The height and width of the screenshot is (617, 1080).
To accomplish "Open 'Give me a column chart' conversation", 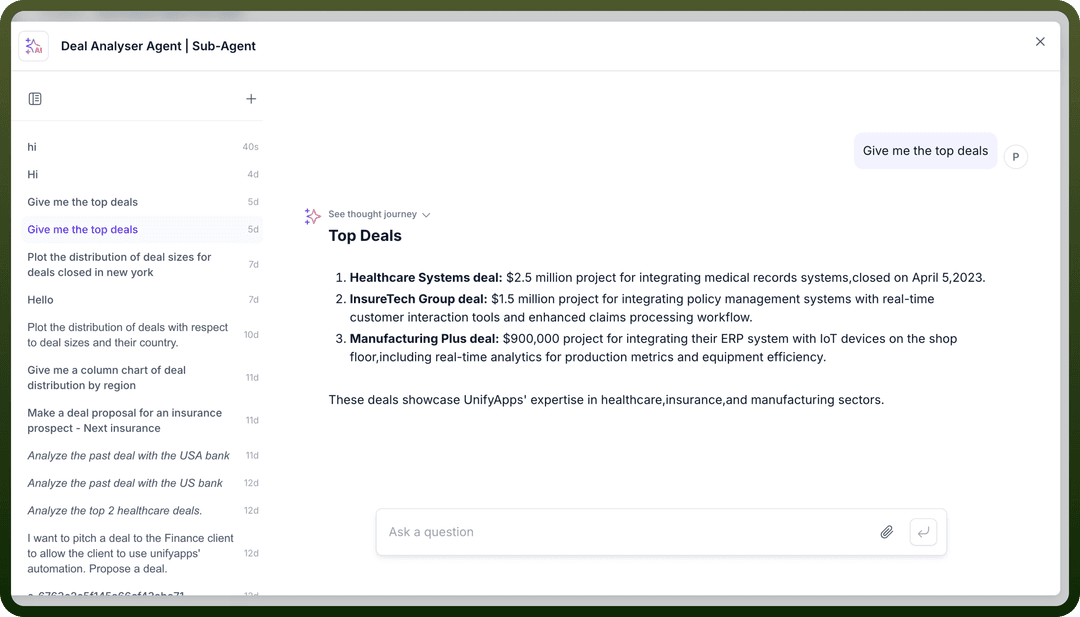I will pos(143,377).
